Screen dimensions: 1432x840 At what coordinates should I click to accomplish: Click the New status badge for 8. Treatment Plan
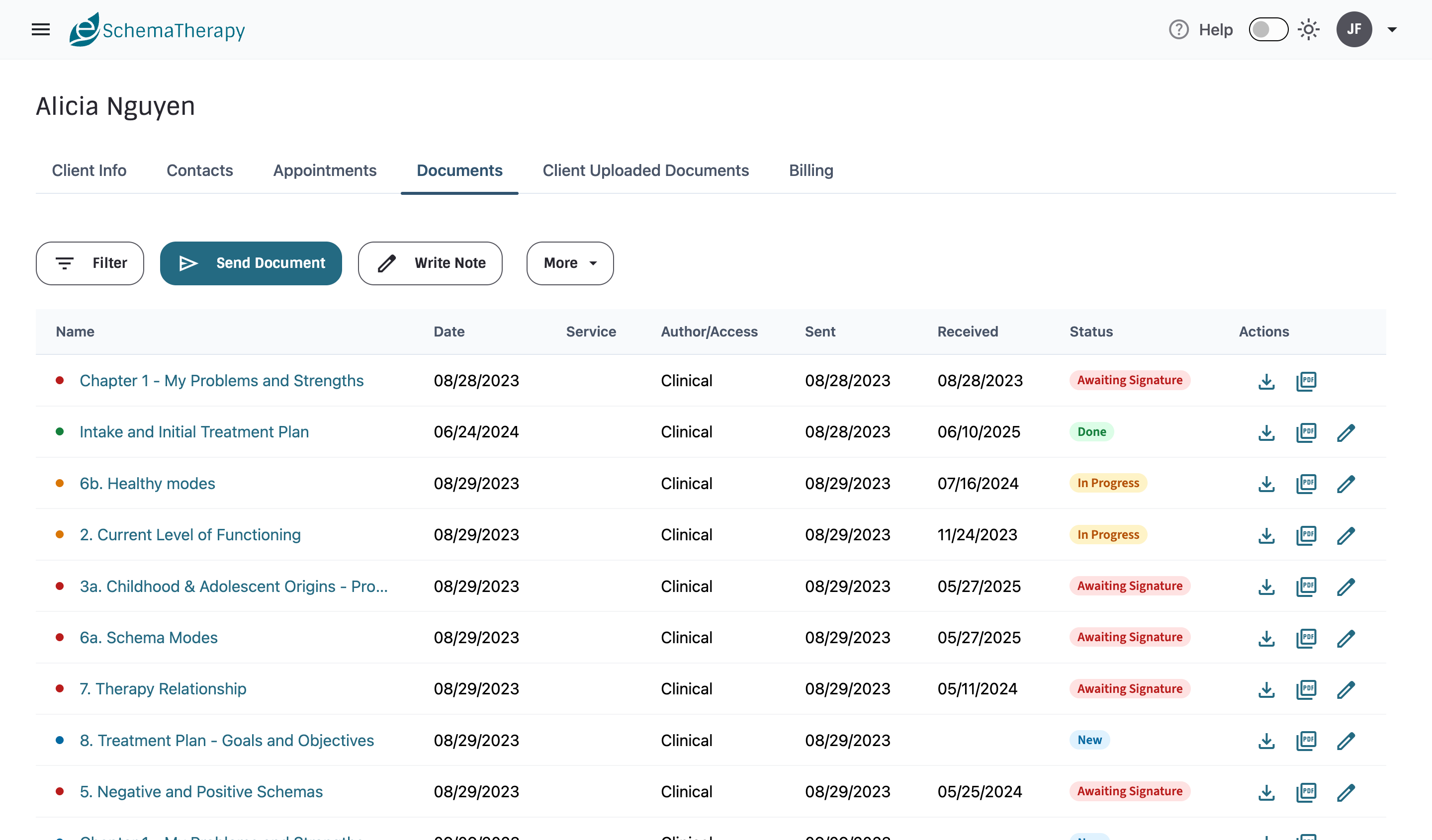pyautogui.click(x=1089, y=740)
